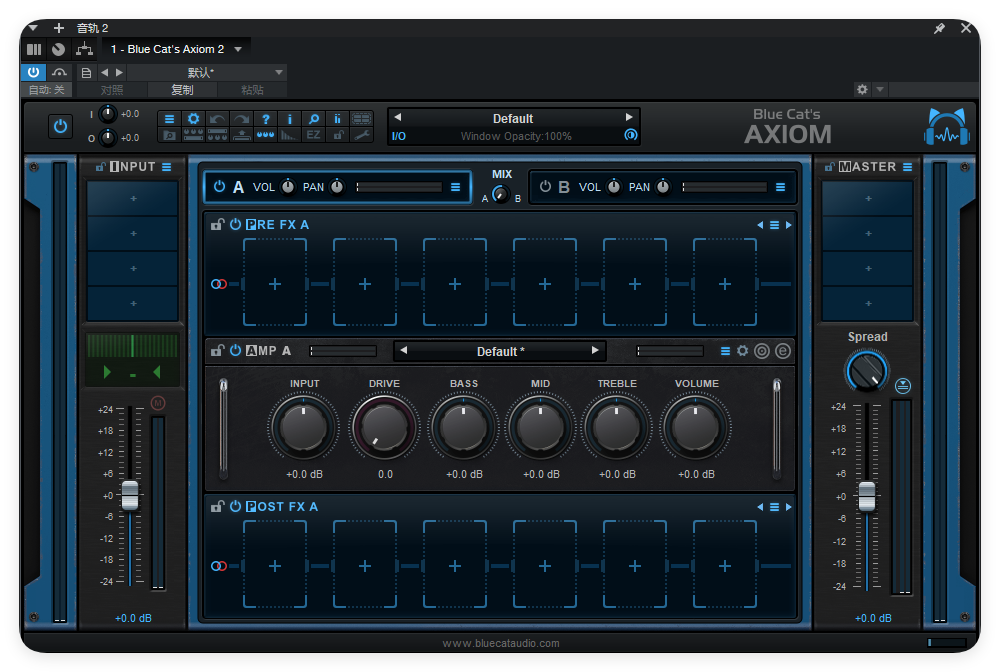This screenshot has width=1000, height=672.
Task: Click the 自动: 关 automation button
Action: pos(47,90)
